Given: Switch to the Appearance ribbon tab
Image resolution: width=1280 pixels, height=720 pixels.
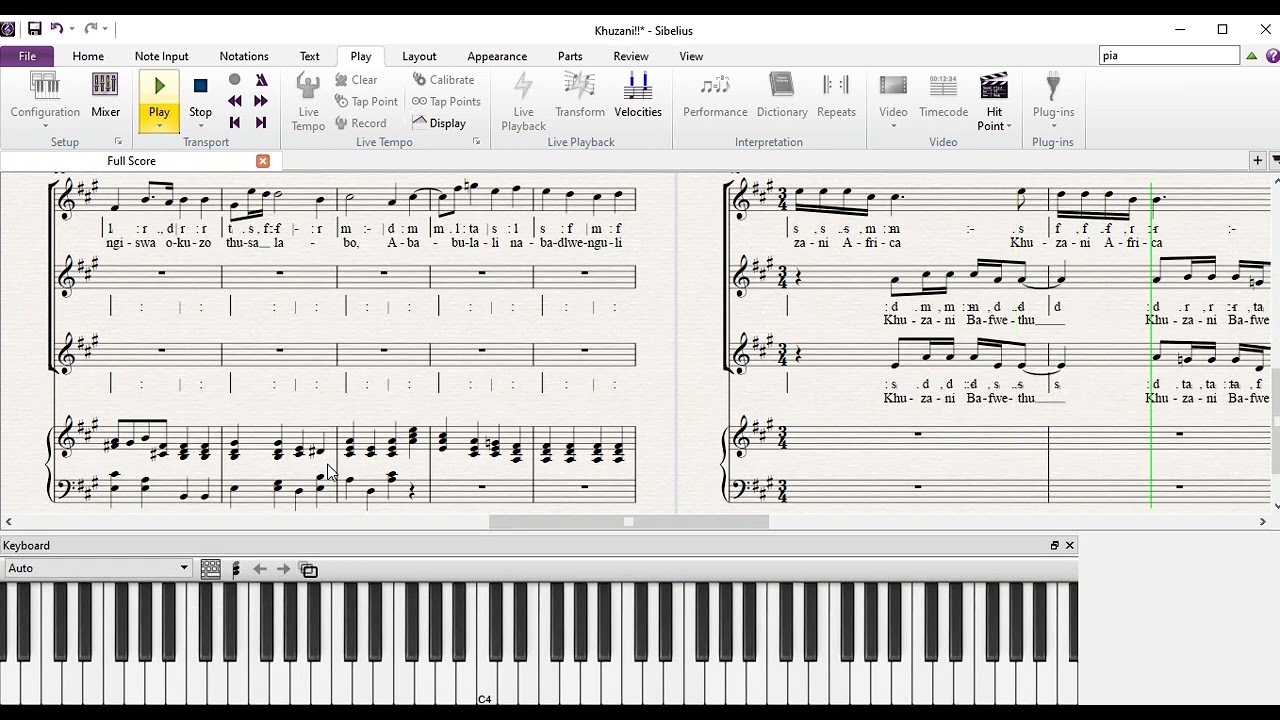Looking at the screenshot, I should (x=497, y=56).
